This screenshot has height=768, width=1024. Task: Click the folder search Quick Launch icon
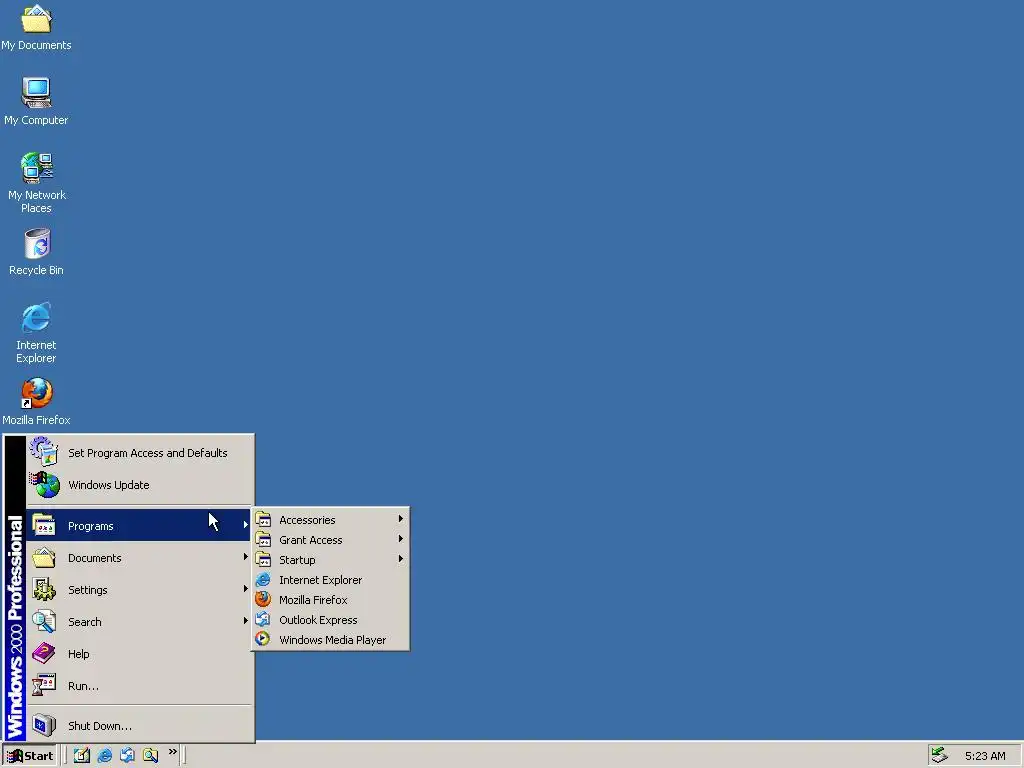150,755
